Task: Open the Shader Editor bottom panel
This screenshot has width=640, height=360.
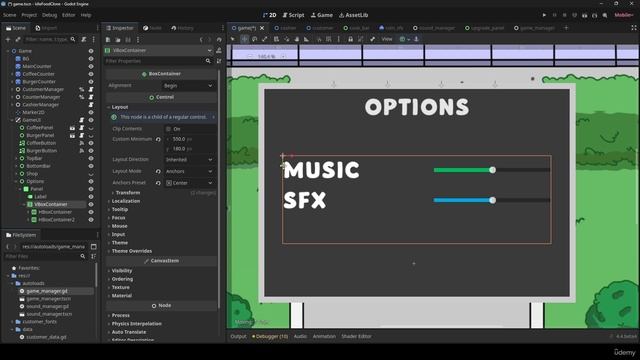Action: tap(356, 337)
